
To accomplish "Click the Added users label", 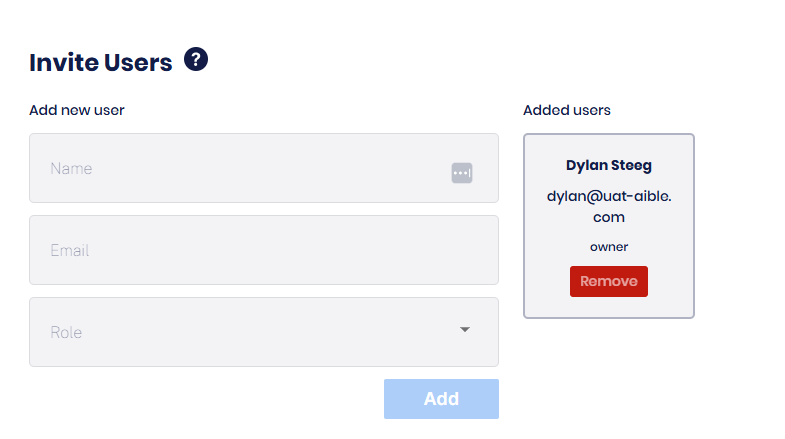I will coord(567,110).
